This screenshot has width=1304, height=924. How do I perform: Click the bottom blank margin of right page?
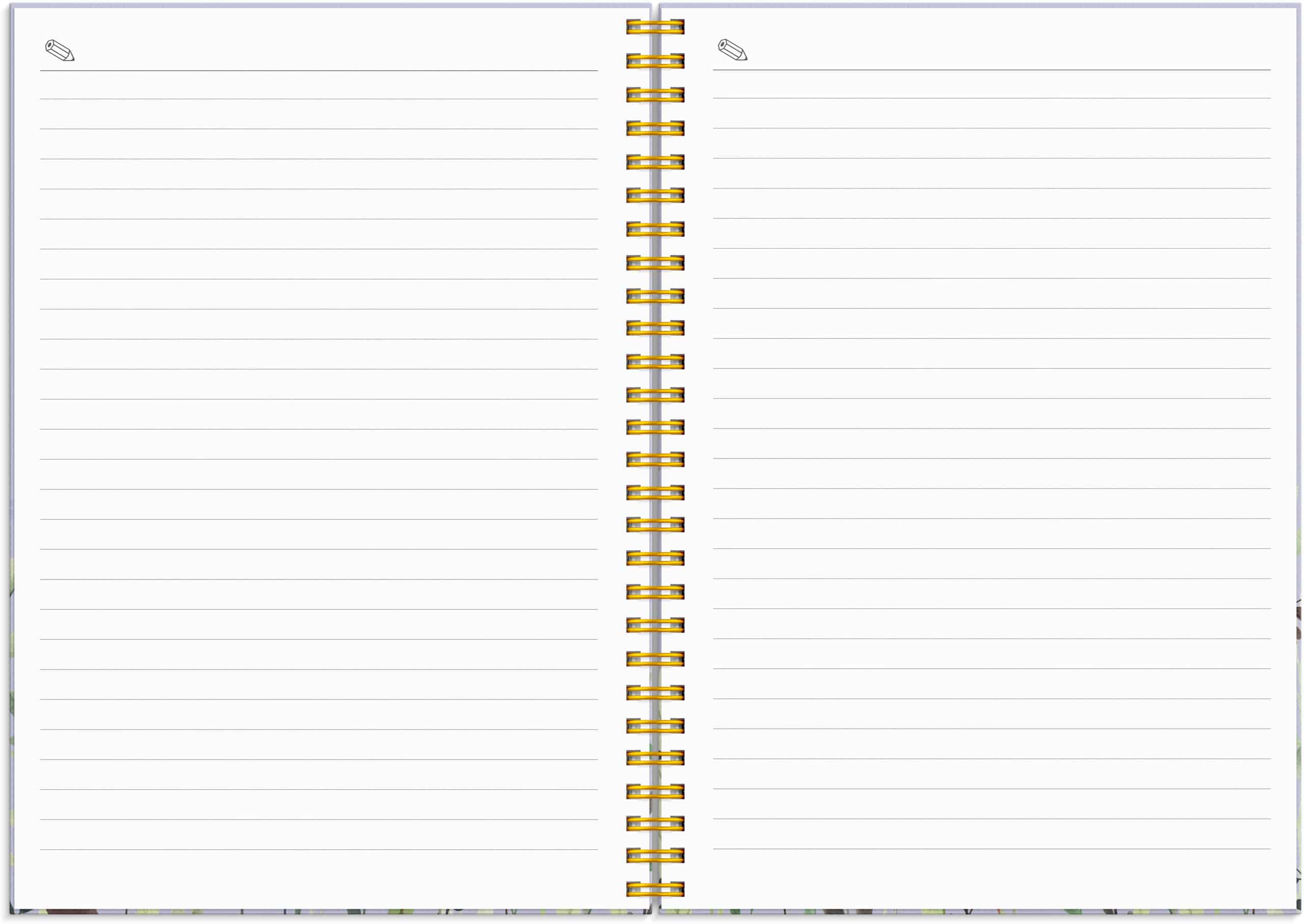click(x=991, y=879)
